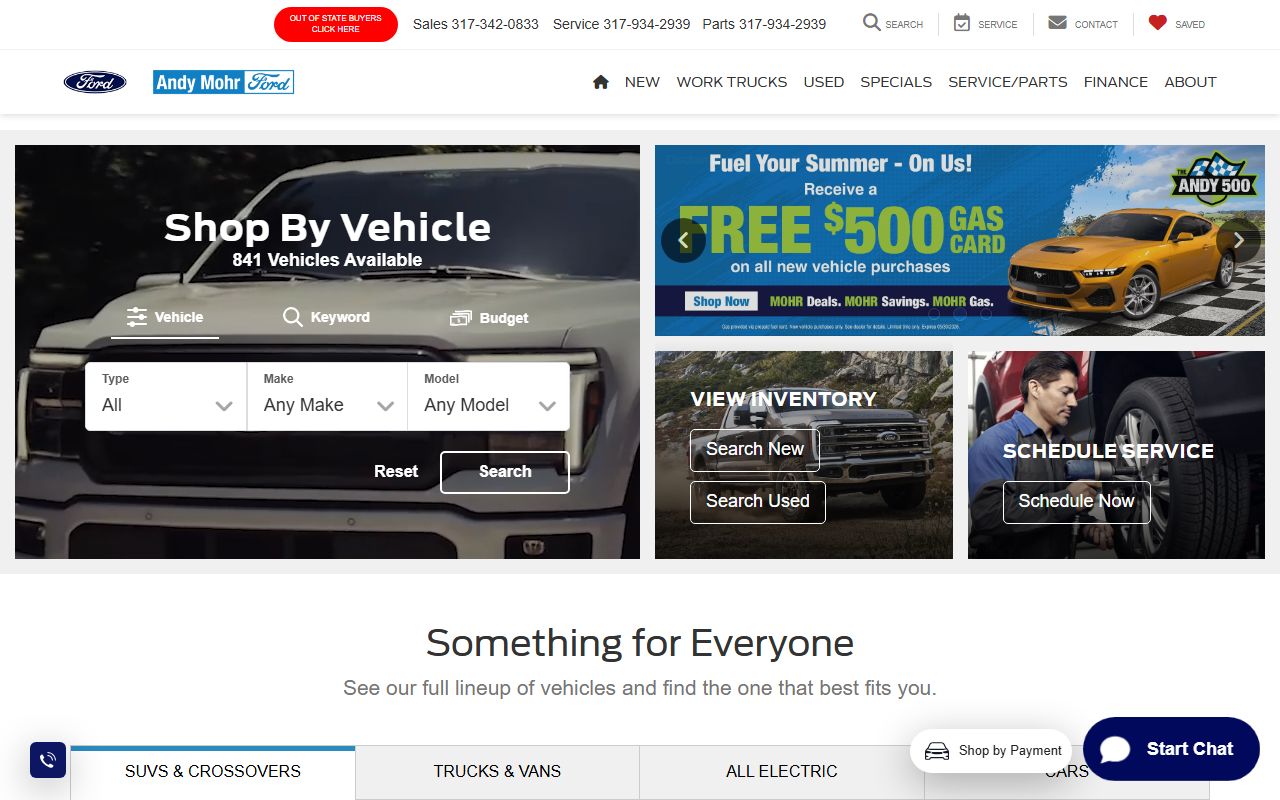Open the Service calendar icon in top bar

coord(962,22)
